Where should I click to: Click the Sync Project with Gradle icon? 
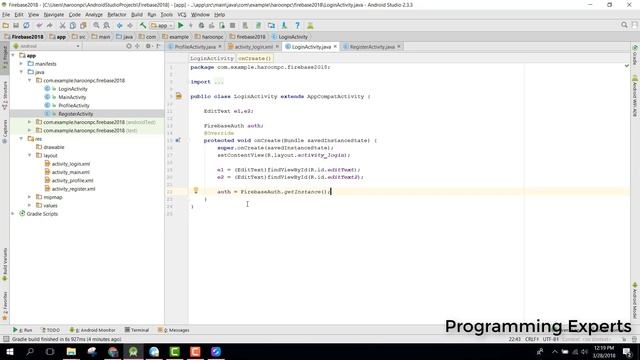pos(258,25)
